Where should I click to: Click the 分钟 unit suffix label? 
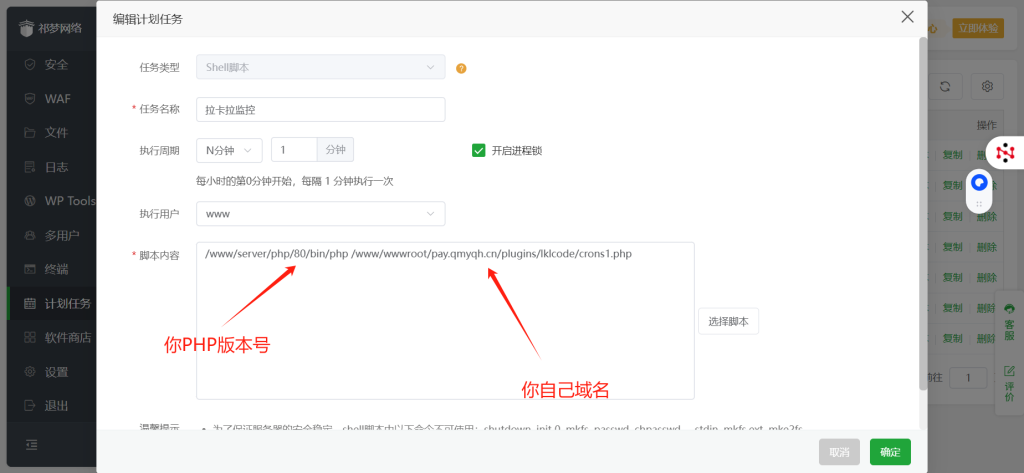(335, 150)
